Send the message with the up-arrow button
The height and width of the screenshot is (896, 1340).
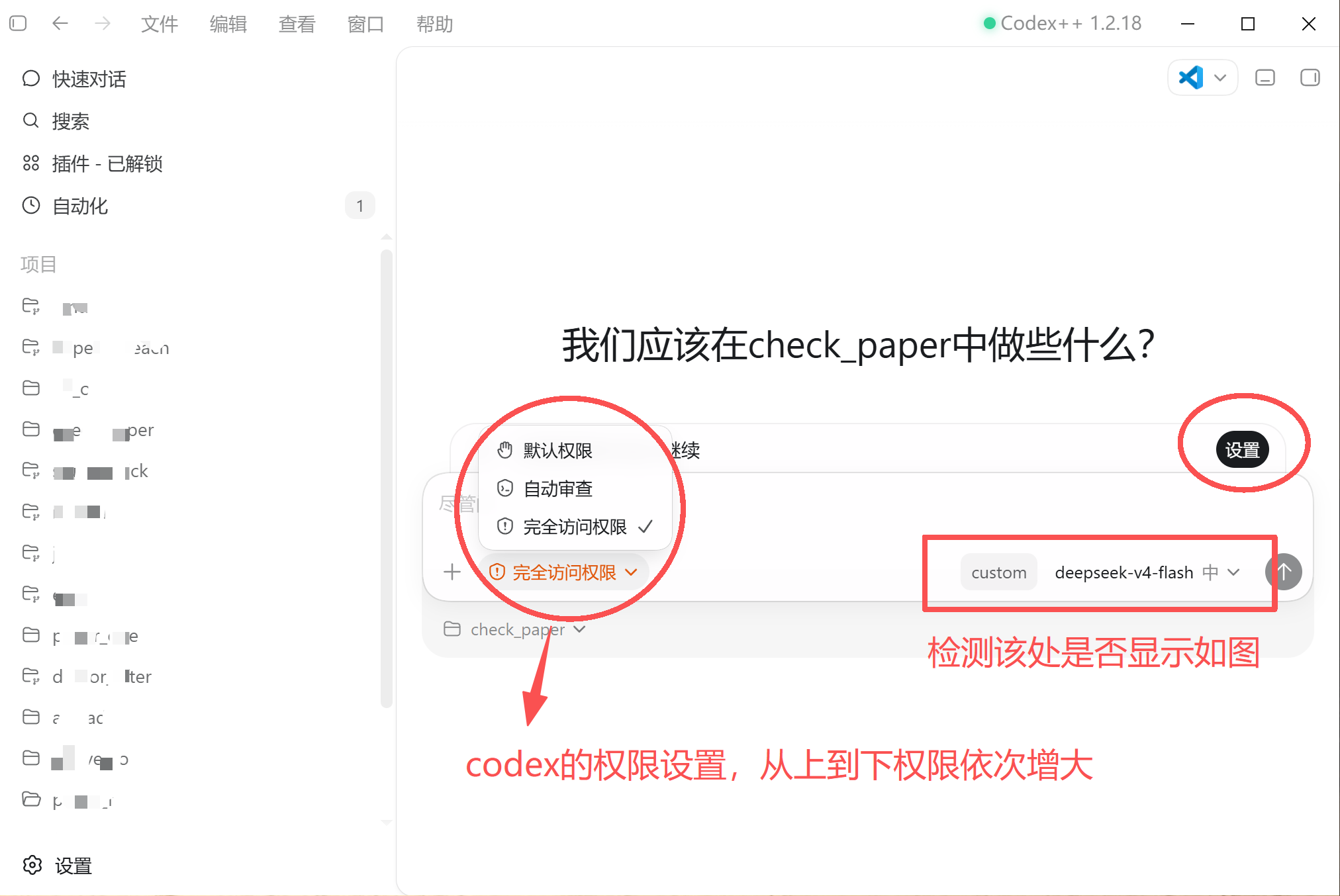(1284, 572)
